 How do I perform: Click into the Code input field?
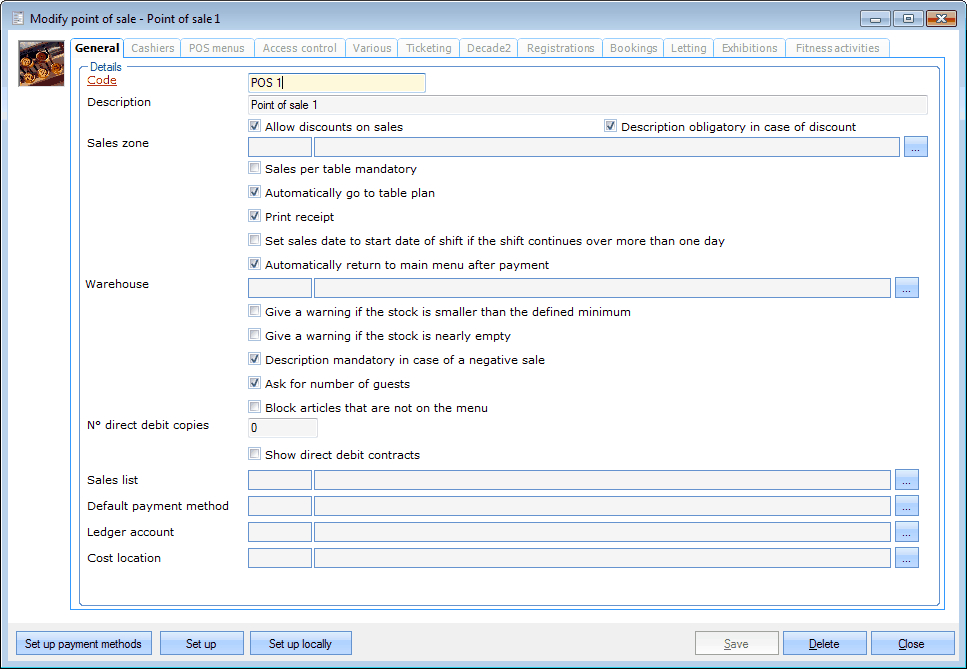(x=336, y=83)
